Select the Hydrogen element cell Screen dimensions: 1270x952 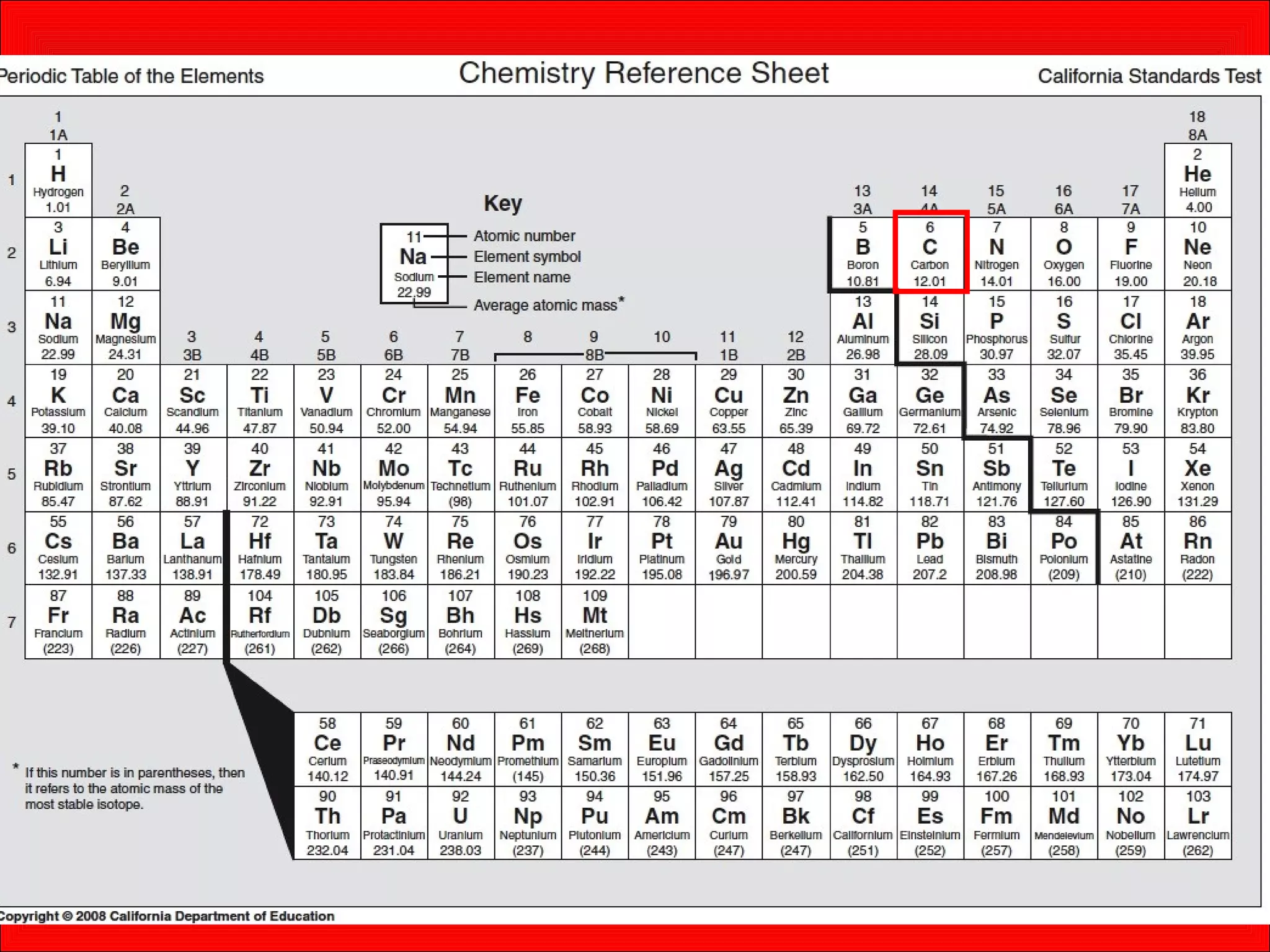tap(58, 180)
